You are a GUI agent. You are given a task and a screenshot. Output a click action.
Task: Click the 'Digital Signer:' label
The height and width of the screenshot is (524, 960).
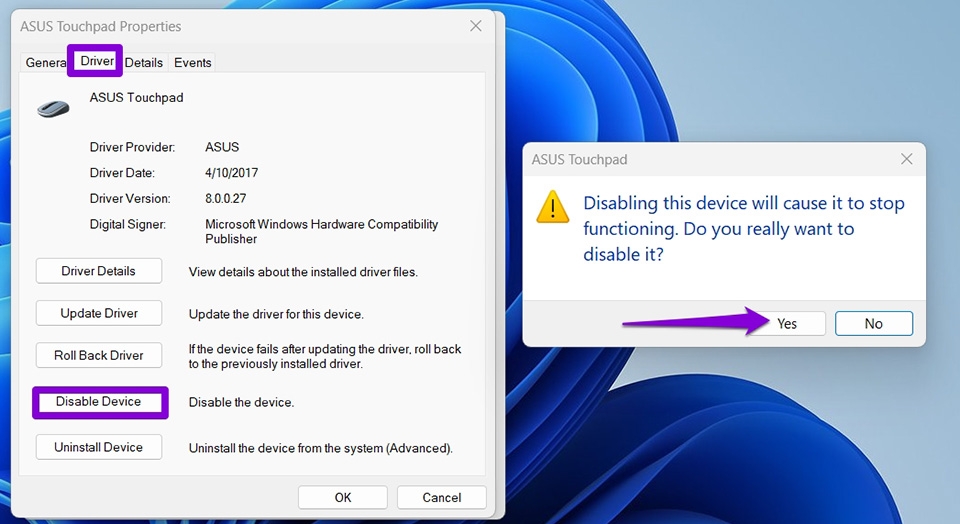pyautogui.click(x=127, y=224)
